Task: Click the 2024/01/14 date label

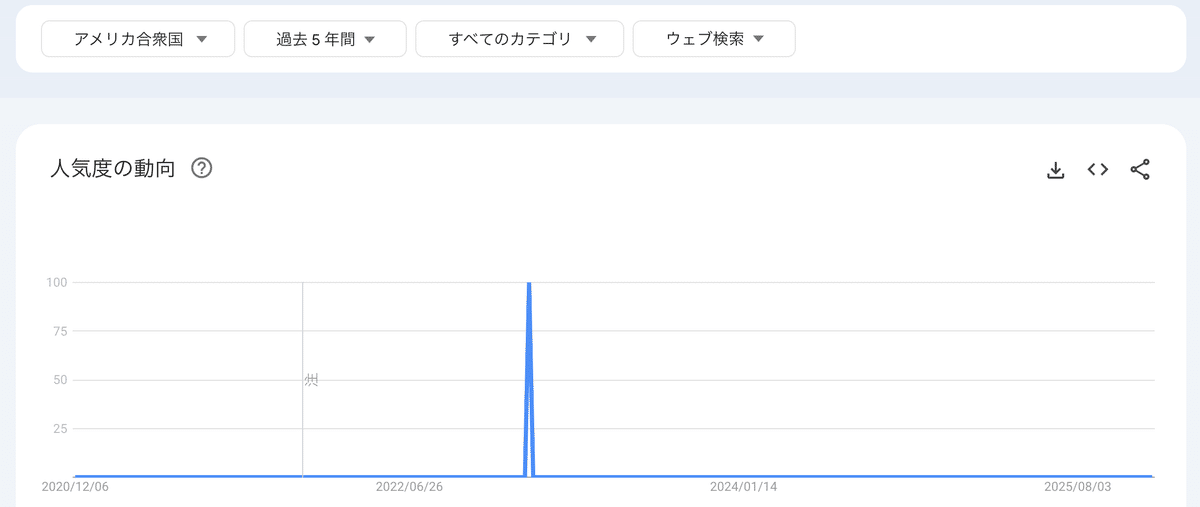Action: point(743,487)
